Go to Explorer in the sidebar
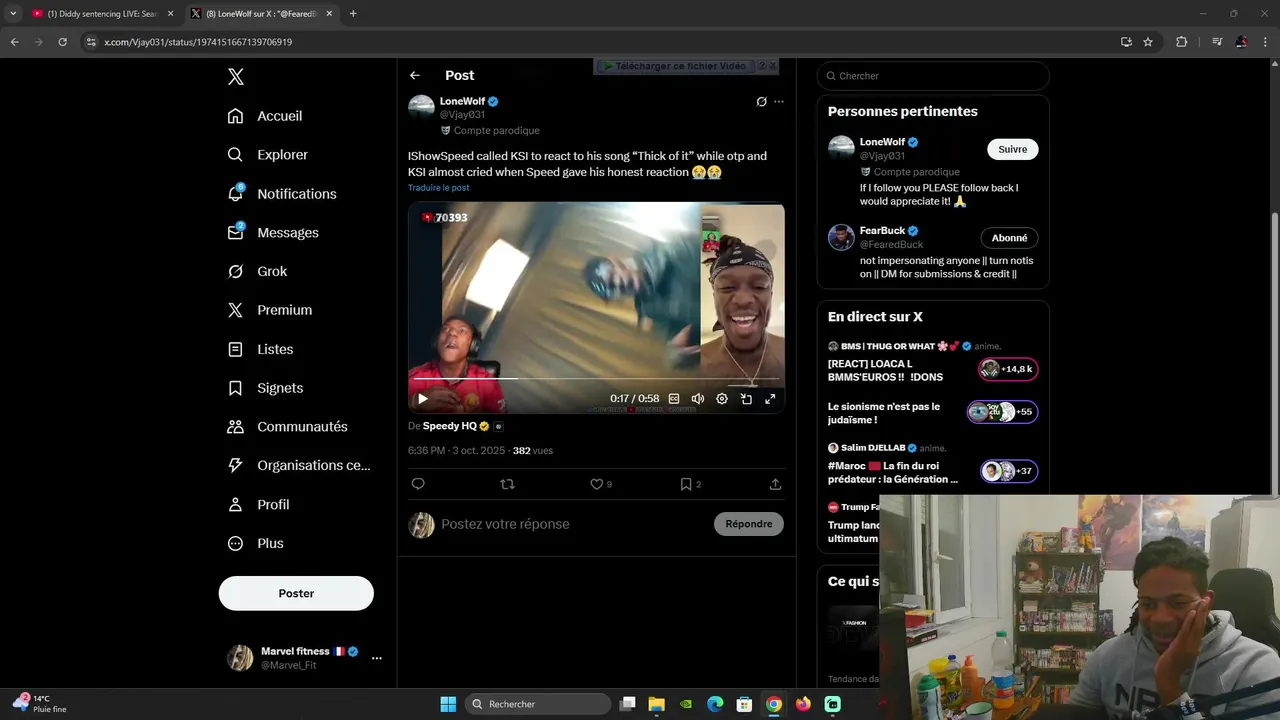This screenshot has height=720, width=1280. [267, 155]
